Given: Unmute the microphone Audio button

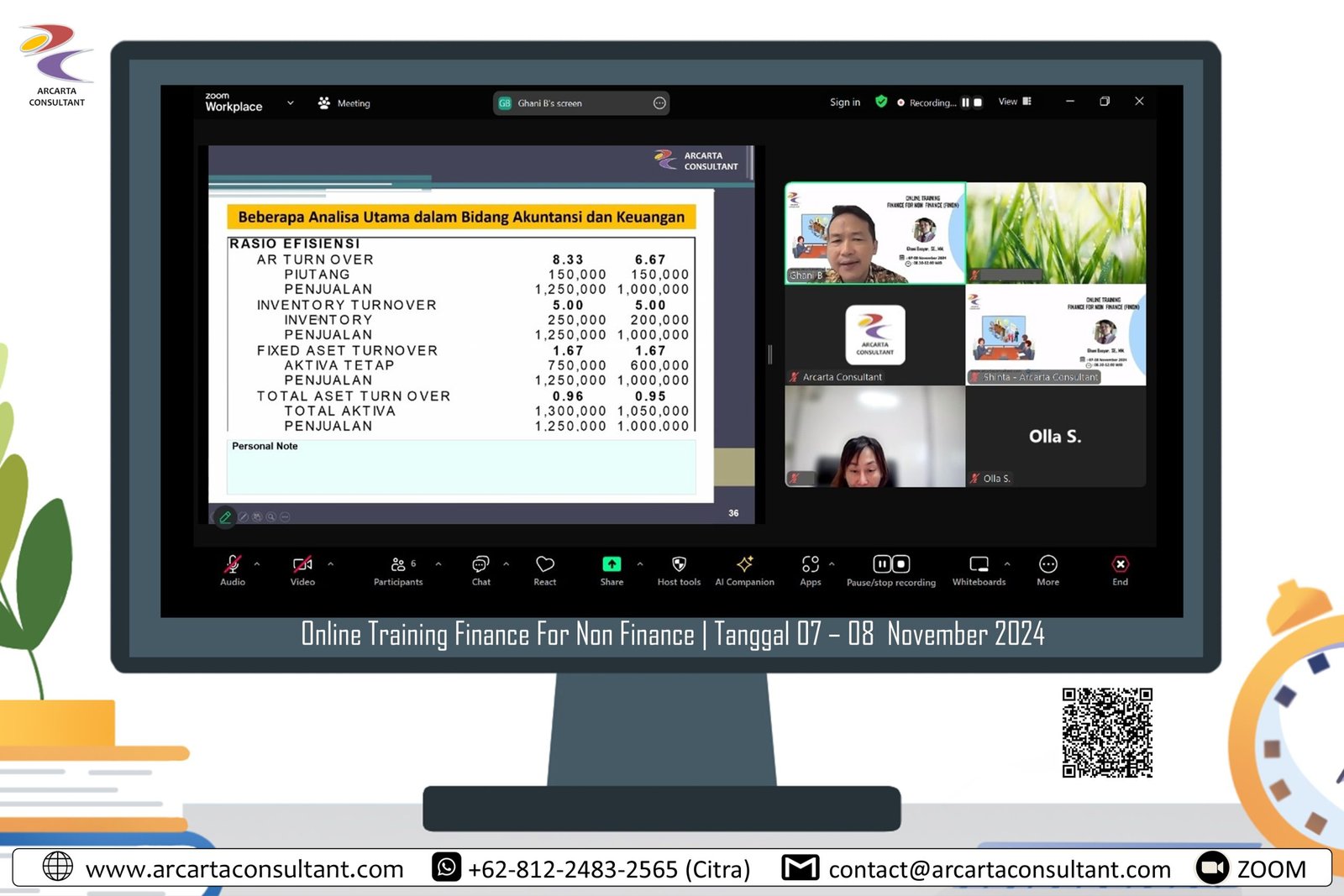Looking at the screenshot, I should [x=233, y=564].
